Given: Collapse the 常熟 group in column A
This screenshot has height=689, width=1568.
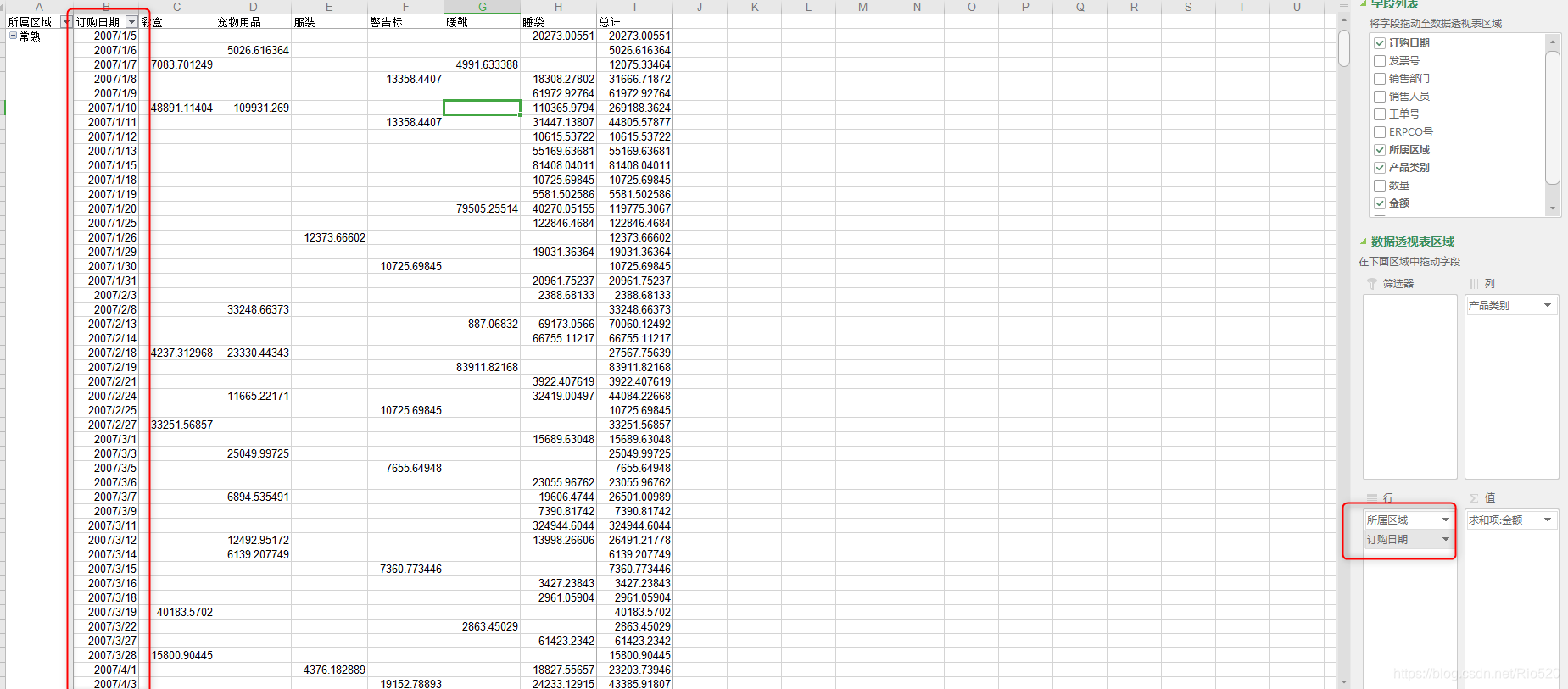Looking at the screenshot, I should (x=13, y=36).
